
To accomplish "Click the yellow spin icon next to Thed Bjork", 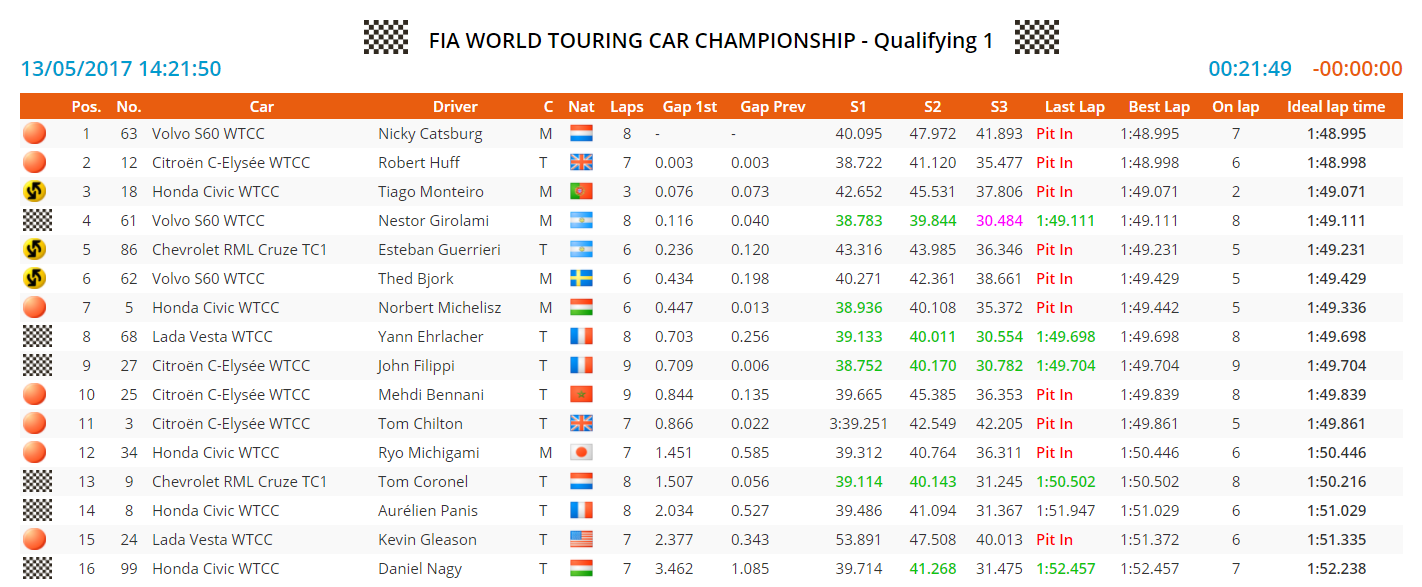I will tap(34, 278).
